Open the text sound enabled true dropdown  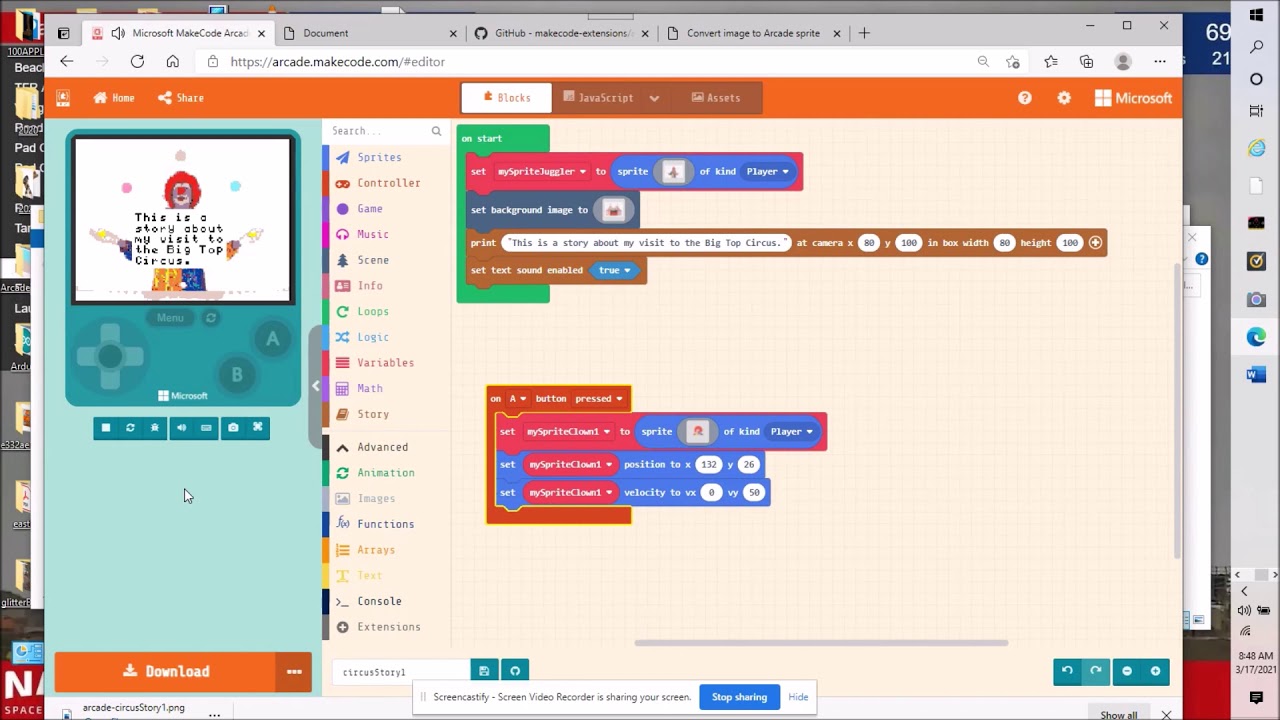pyautogui.click(x=615, y=270)
